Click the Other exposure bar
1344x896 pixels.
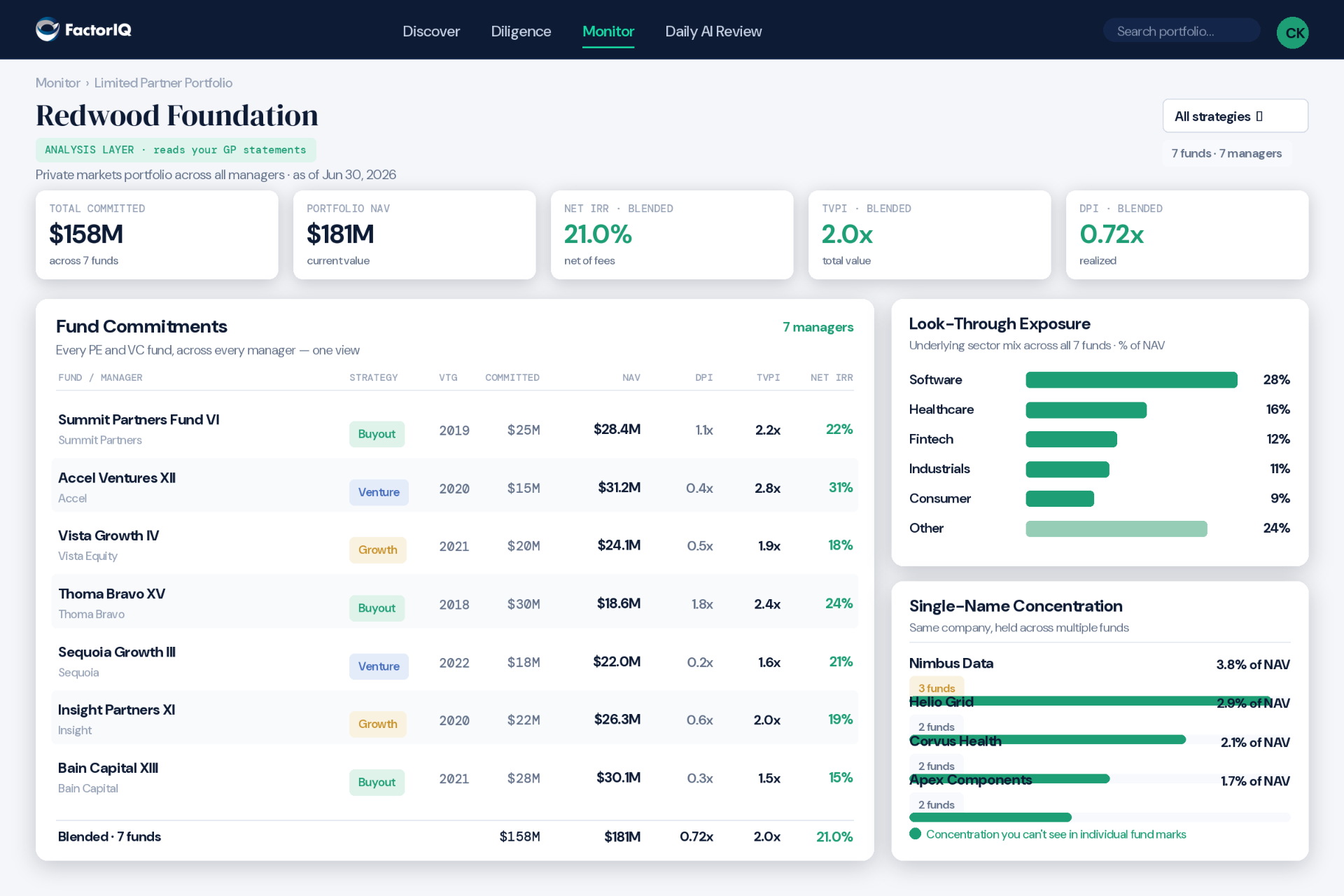1116,528
